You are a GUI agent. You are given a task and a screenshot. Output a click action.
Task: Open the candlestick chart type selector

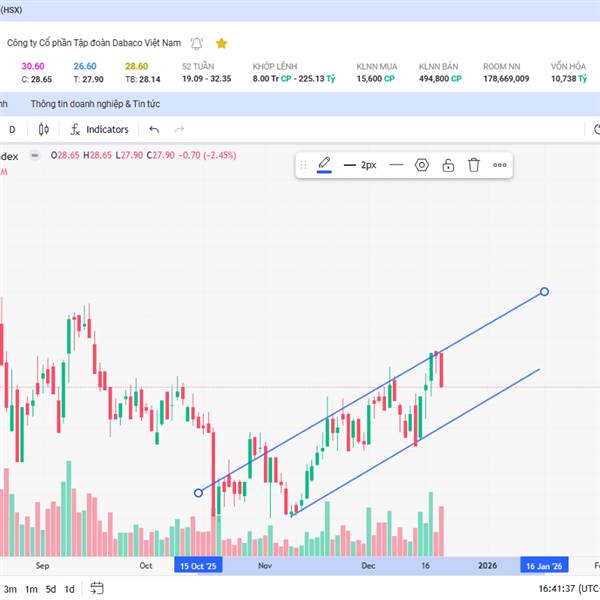coord(44,130)
